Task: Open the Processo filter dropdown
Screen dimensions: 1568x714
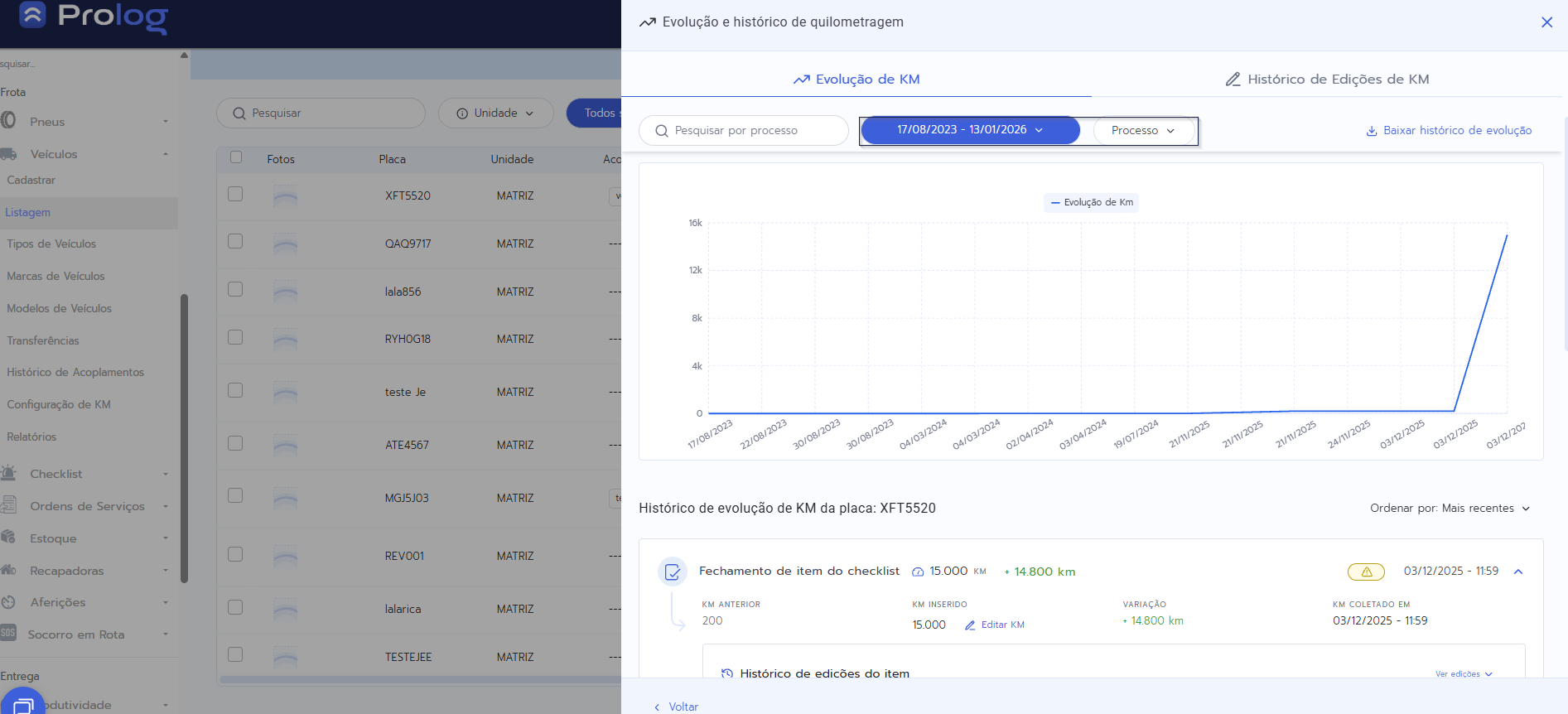Action: [1142, 131]
